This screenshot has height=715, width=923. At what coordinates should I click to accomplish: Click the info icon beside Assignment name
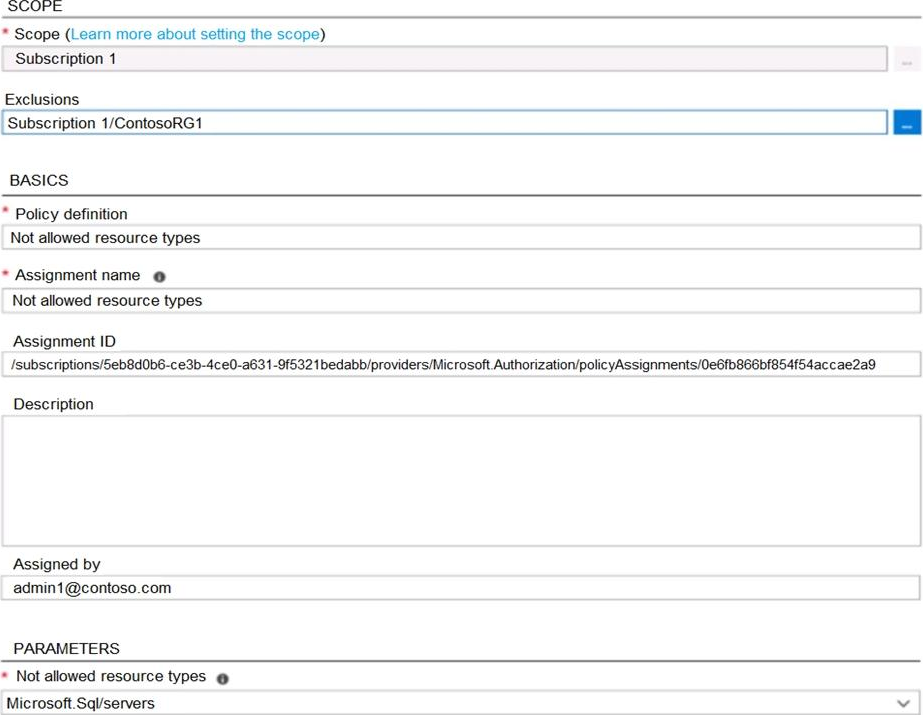pyautogui.click(x=159, y=276)
